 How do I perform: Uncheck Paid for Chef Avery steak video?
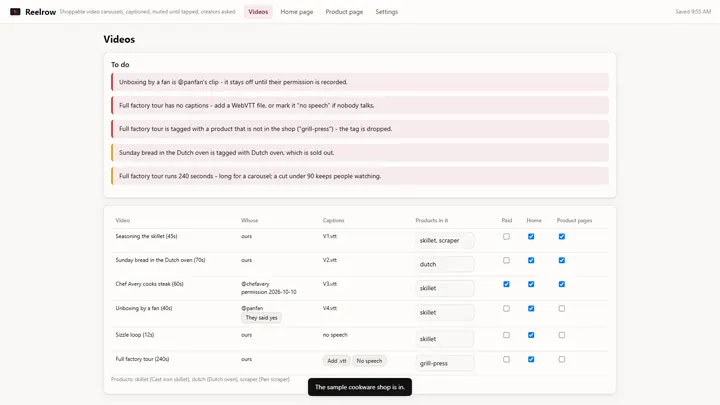[x=506, y=284]
